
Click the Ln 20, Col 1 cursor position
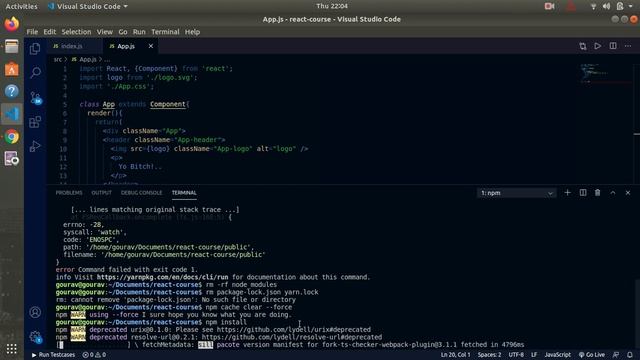(x=456, y=355)
